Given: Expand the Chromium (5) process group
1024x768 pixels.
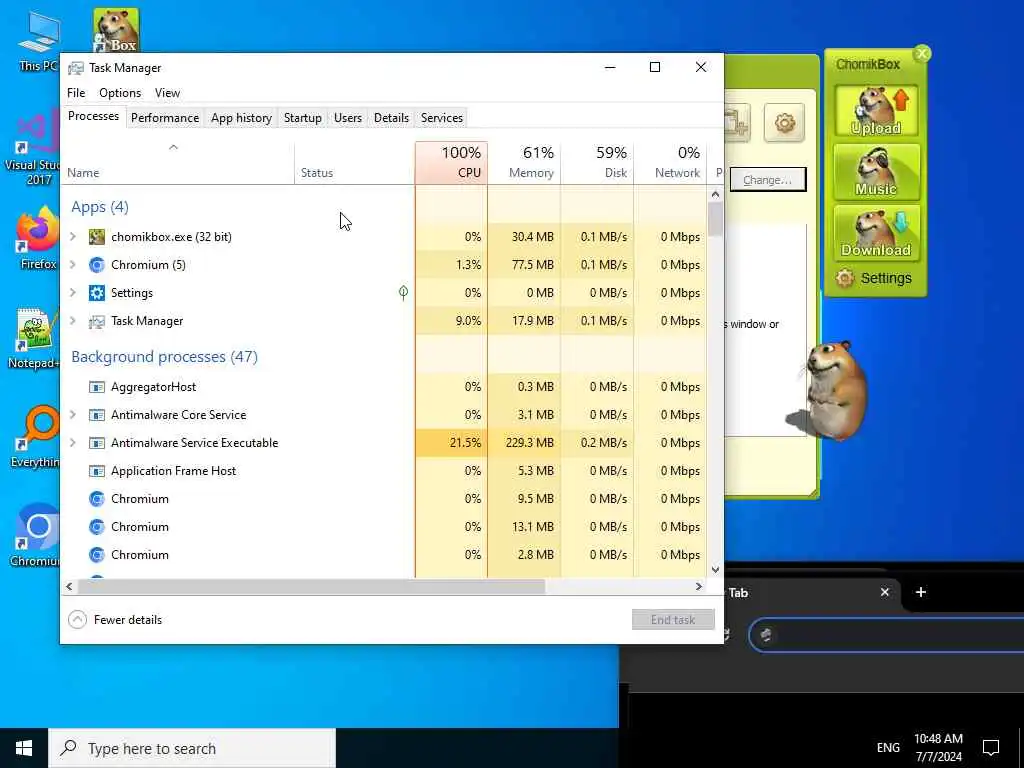Looking at the screenshot, I should pos(72,264).
